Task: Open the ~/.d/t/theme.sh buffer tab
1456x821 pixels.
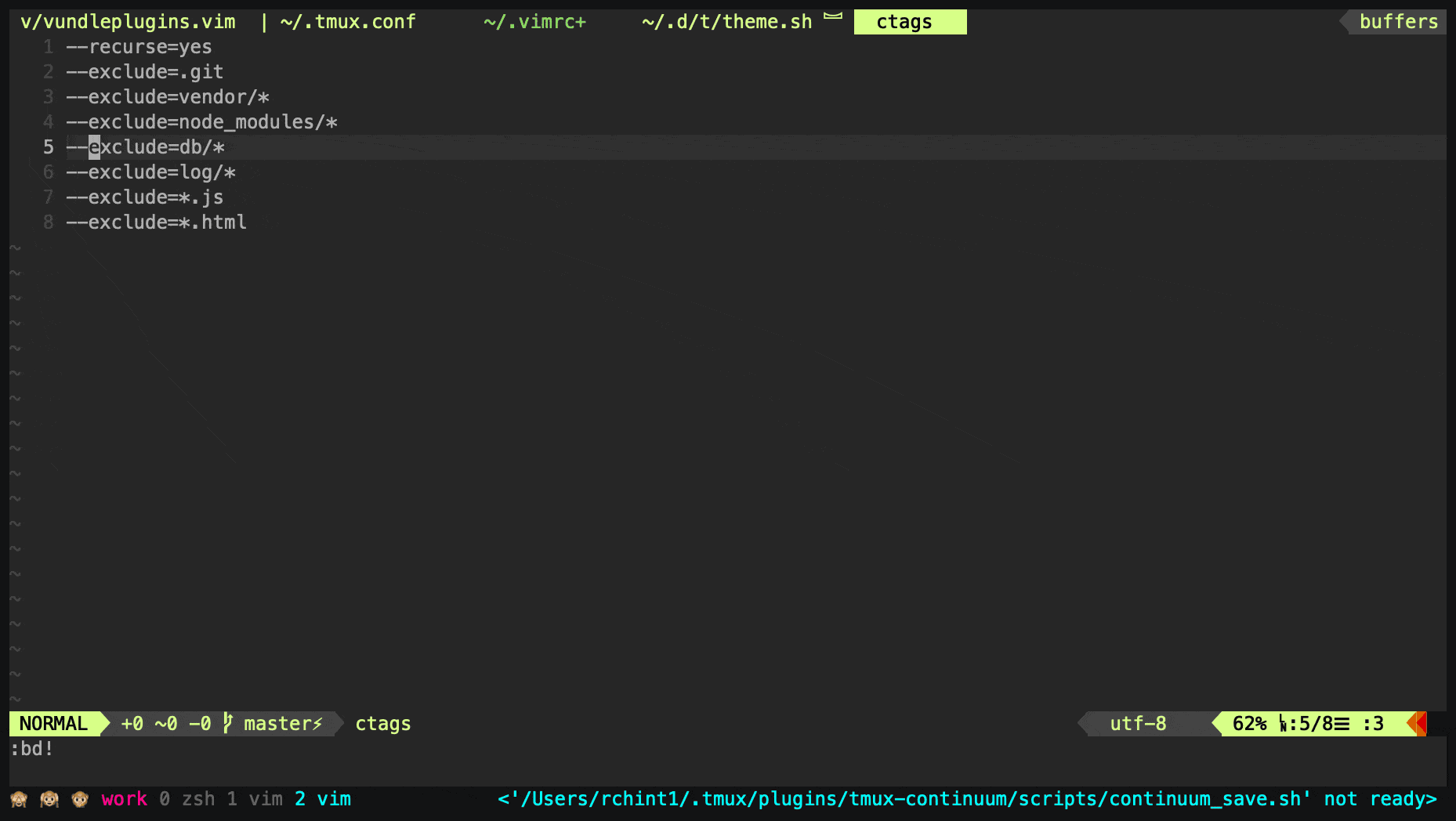Action: click(726, 22)
